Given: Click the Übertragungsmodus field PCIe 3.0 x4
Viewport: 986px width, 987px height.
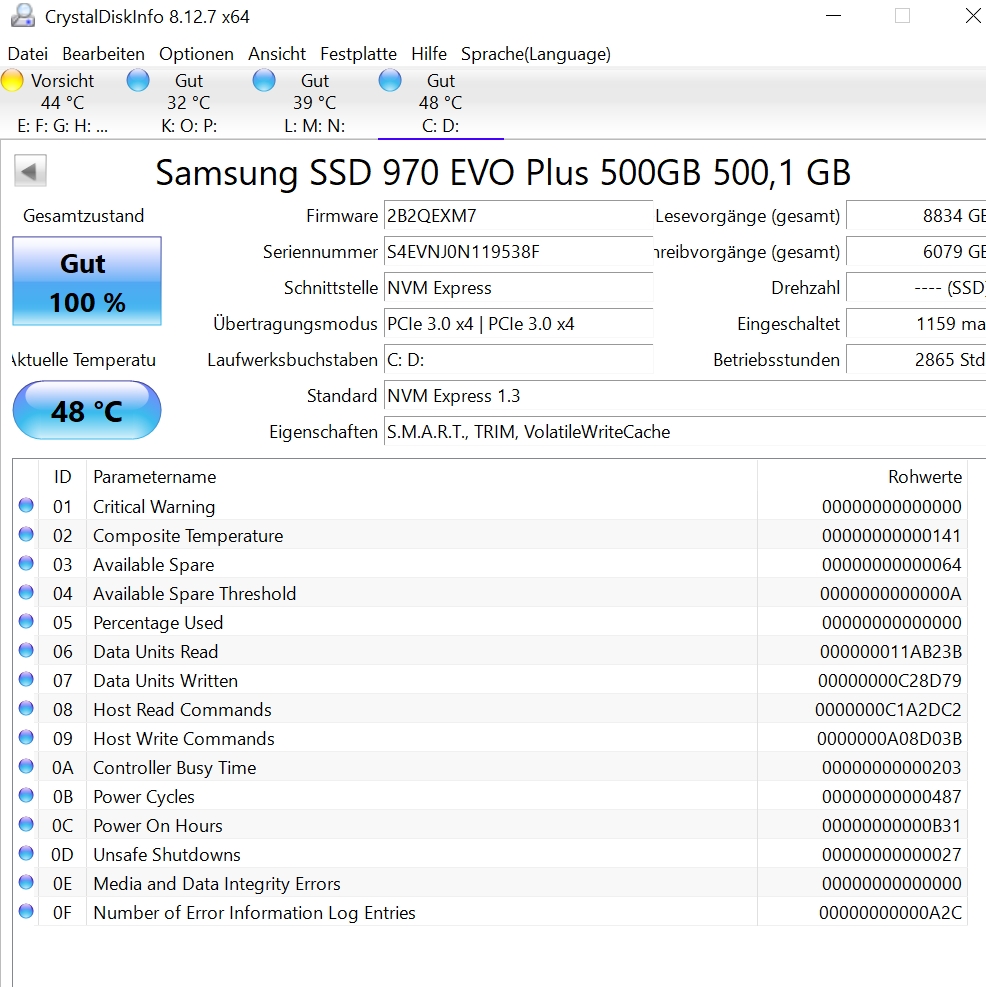Looking at the screenshot, I should [518, 324].
